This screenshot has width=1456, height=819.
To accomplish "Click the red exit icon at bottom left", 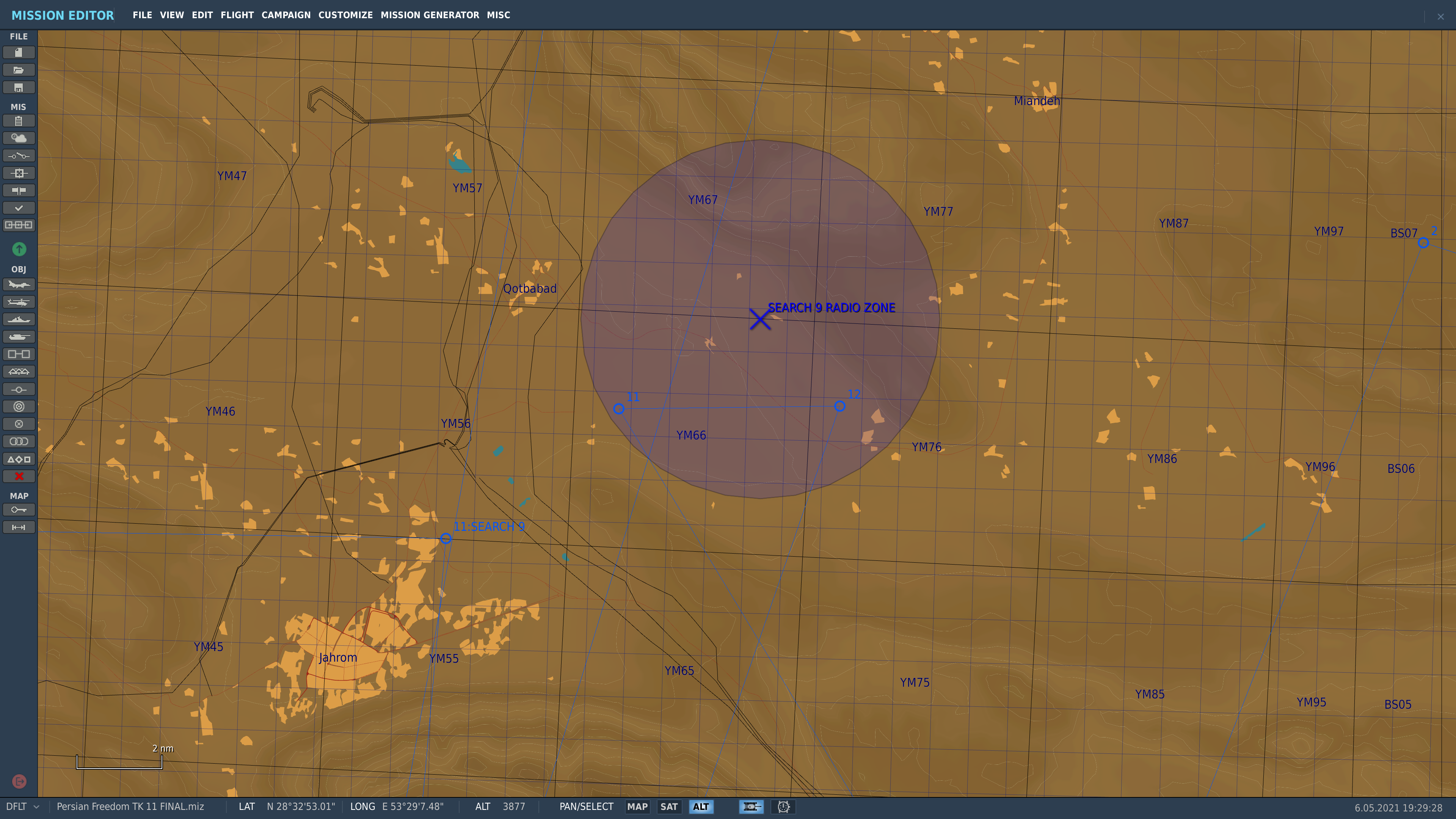I will coord(19,781).
